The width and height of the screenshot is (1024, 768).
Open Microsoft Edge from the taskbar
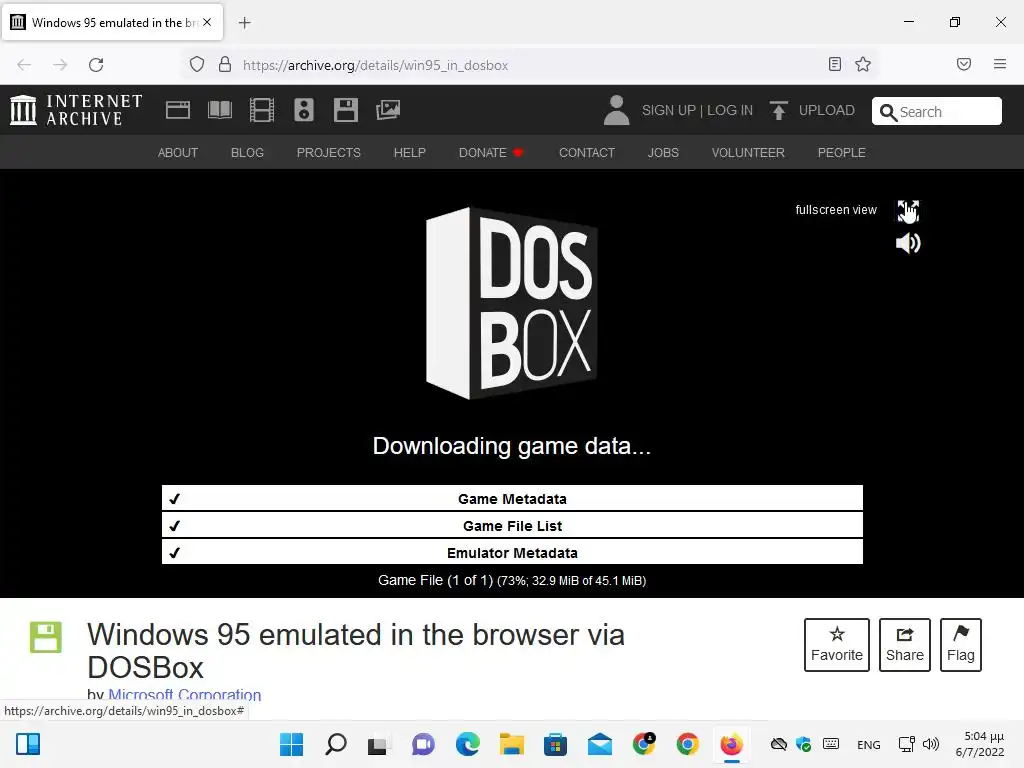point(468,744)
